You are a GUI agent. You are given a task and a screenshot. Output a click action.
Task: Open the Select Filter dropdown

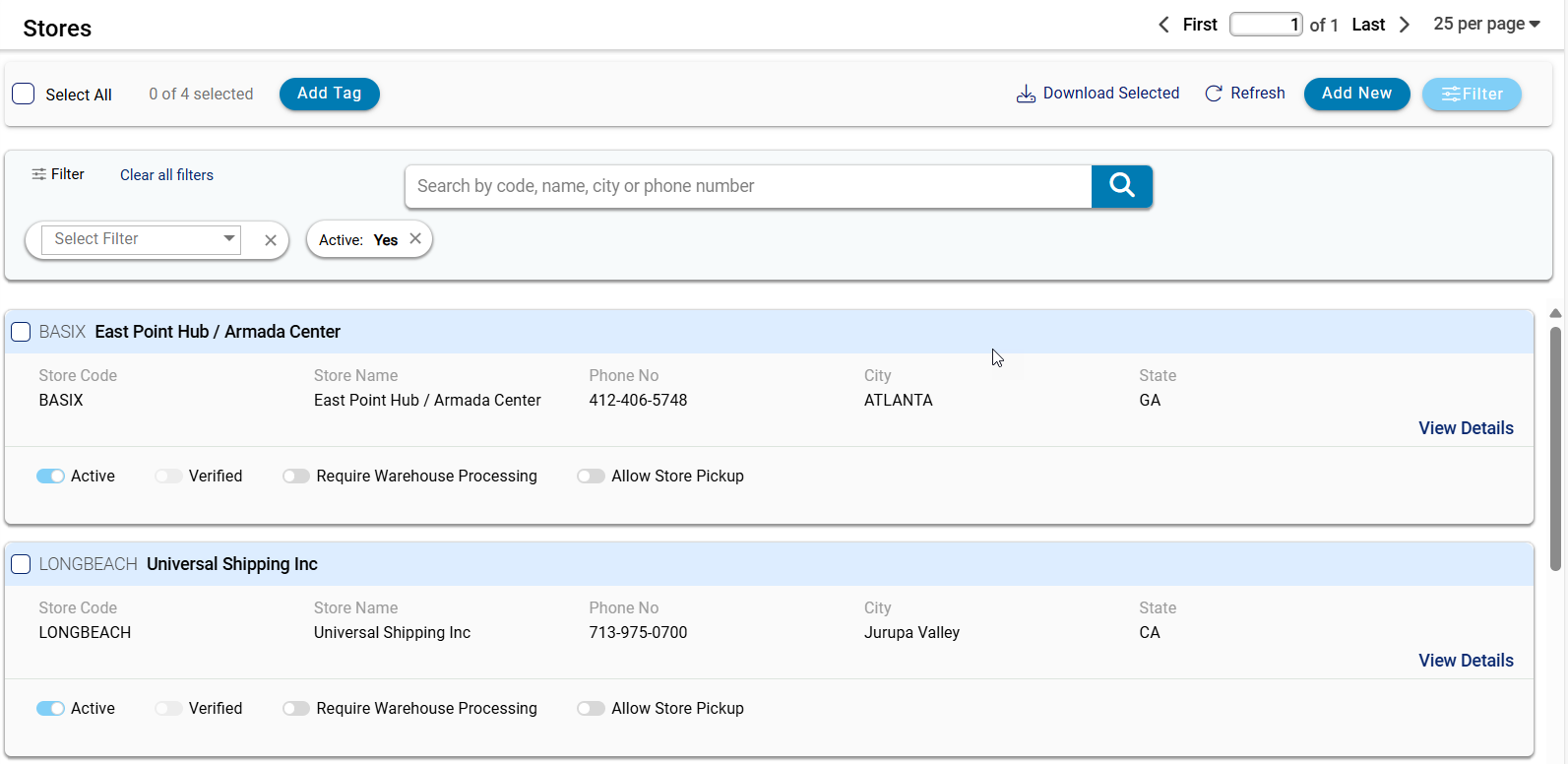(x=142, y=239)
